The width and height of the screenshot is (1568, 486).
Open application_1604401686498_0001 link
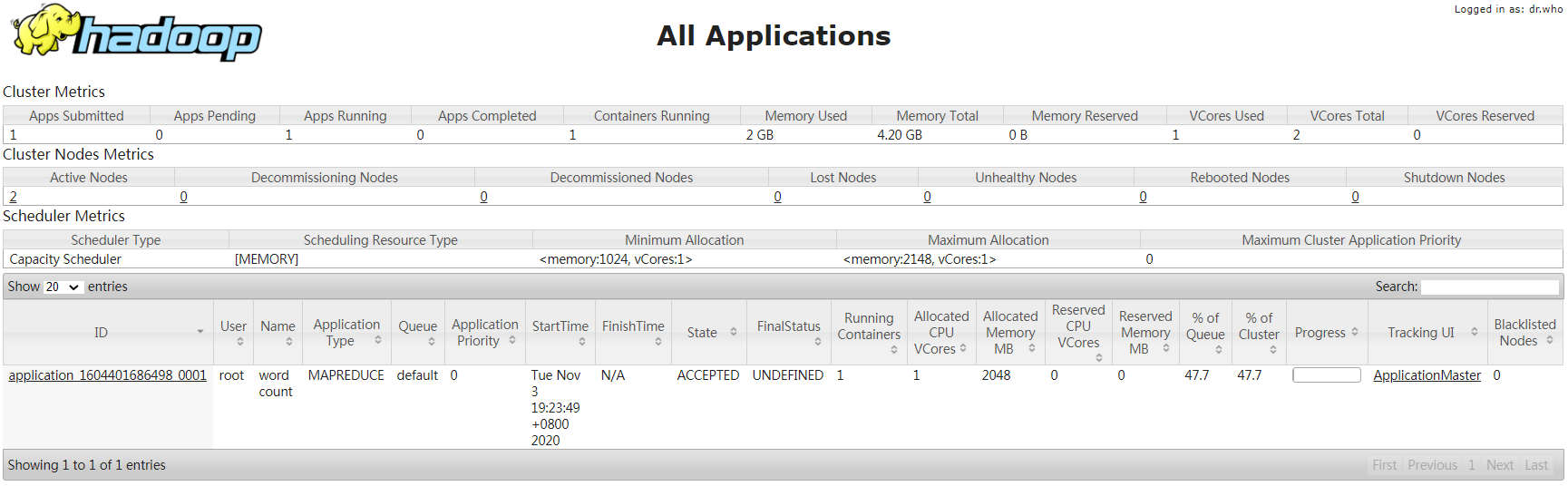(x=108, y=375)
